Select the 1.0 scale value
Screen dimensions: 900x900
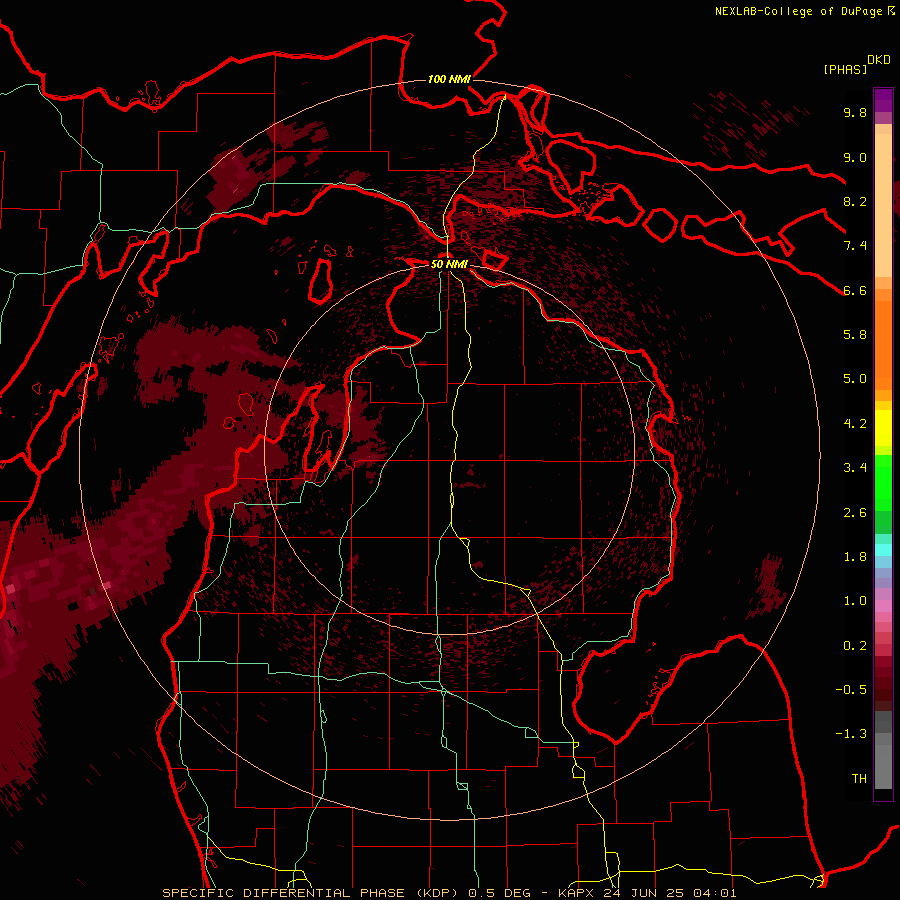[855, 601]
